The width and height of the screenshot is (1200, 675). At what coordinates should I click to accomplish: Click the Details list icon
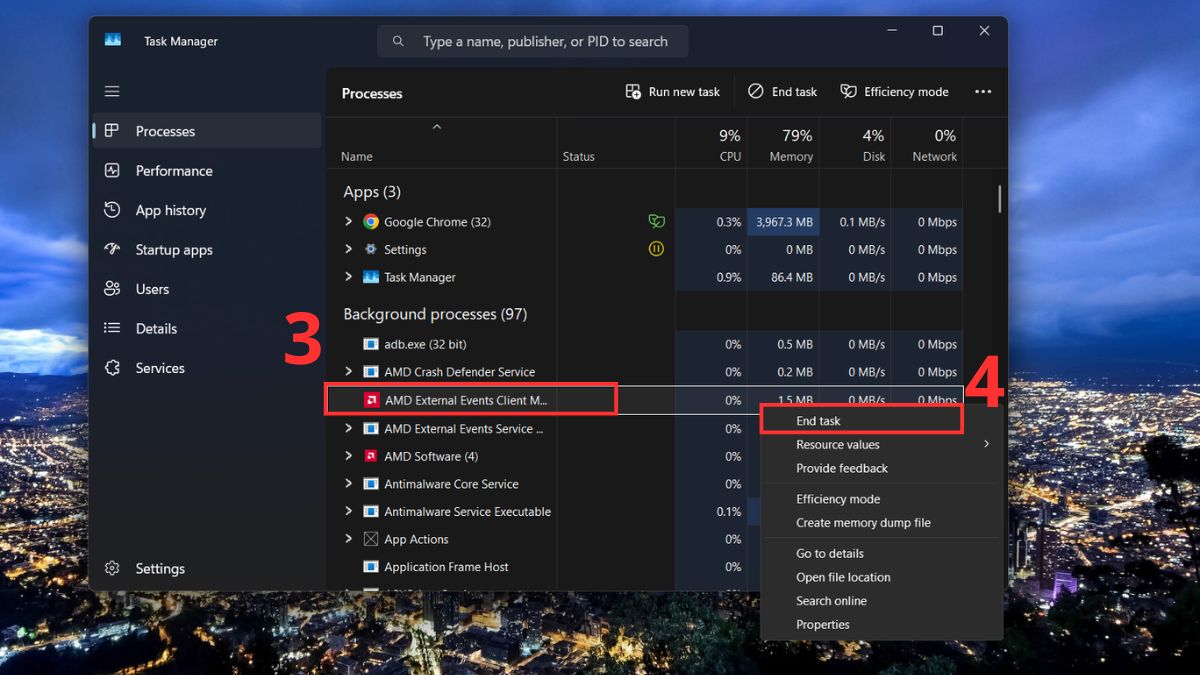[x=112, y=328]
